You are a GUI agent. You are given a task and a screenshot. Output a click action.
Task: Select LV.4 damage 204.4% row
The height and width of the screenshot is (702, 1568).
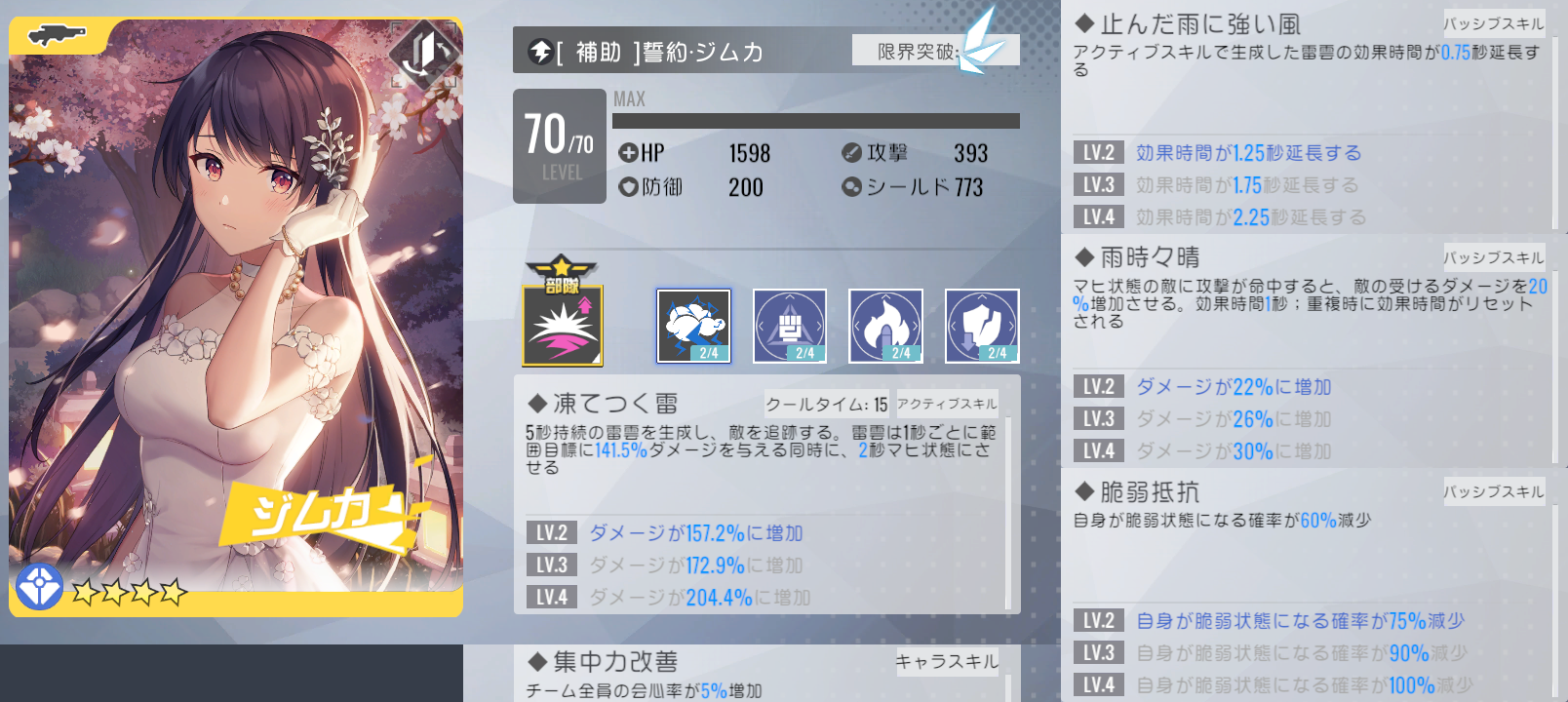tap(763, 597)
